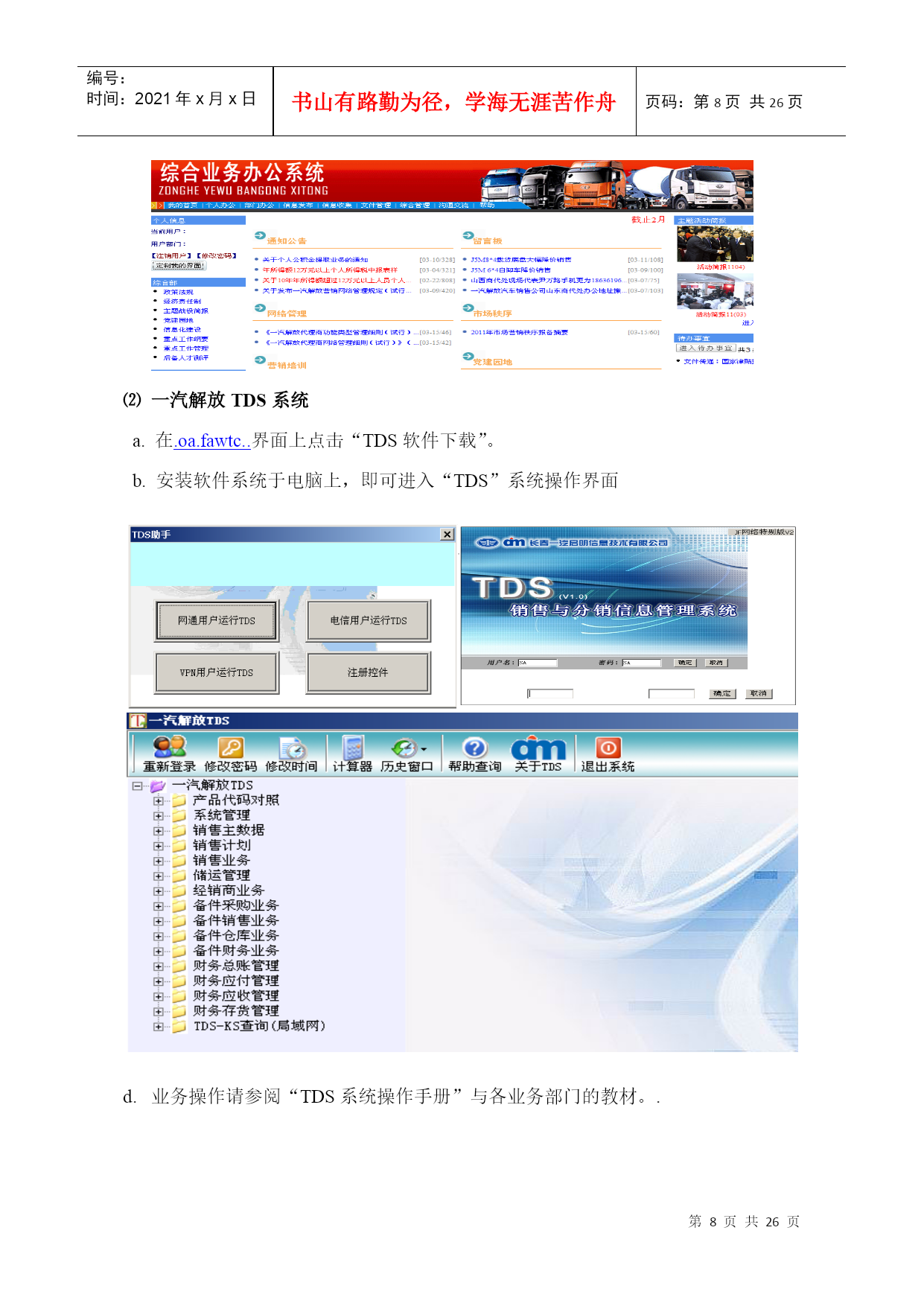Click the 修改时间 calendar clock icon
Image resolution: width=924 pixels, height=1306 pixels.
coord(293,748)
